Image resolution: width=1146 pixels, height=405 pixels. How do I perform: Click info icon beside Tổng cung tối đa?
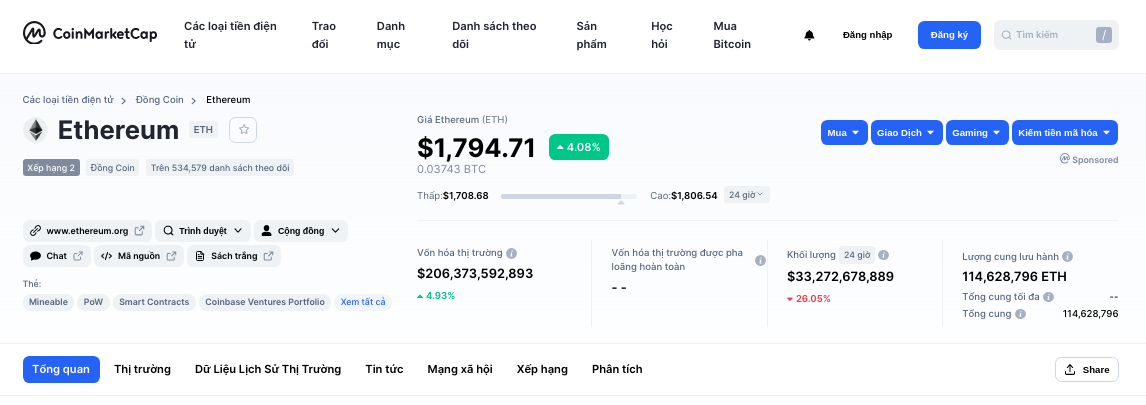coord(1049,298)
